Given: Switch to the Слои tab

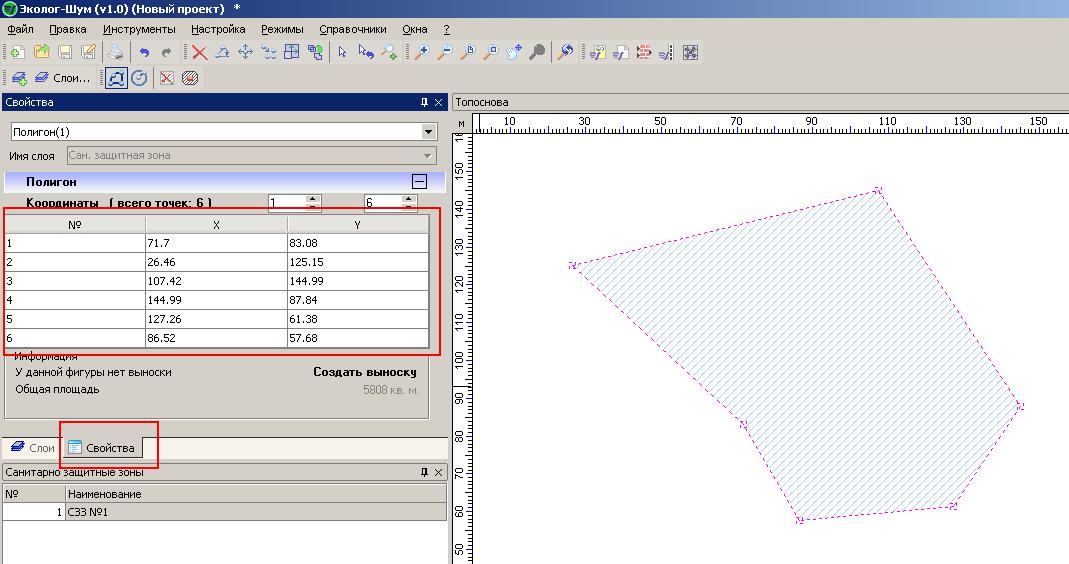Looking at the screenshot, I should [32, 448].
